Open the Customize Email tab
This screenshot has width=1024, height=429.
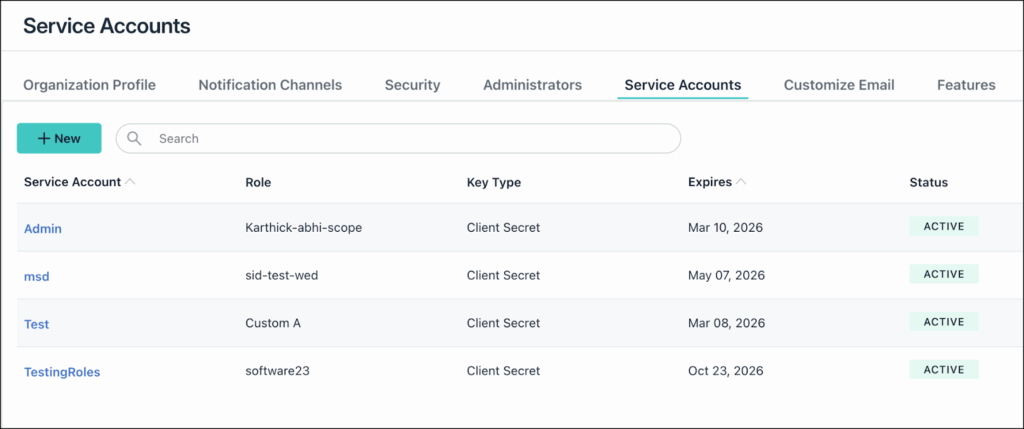pos(838,85)
